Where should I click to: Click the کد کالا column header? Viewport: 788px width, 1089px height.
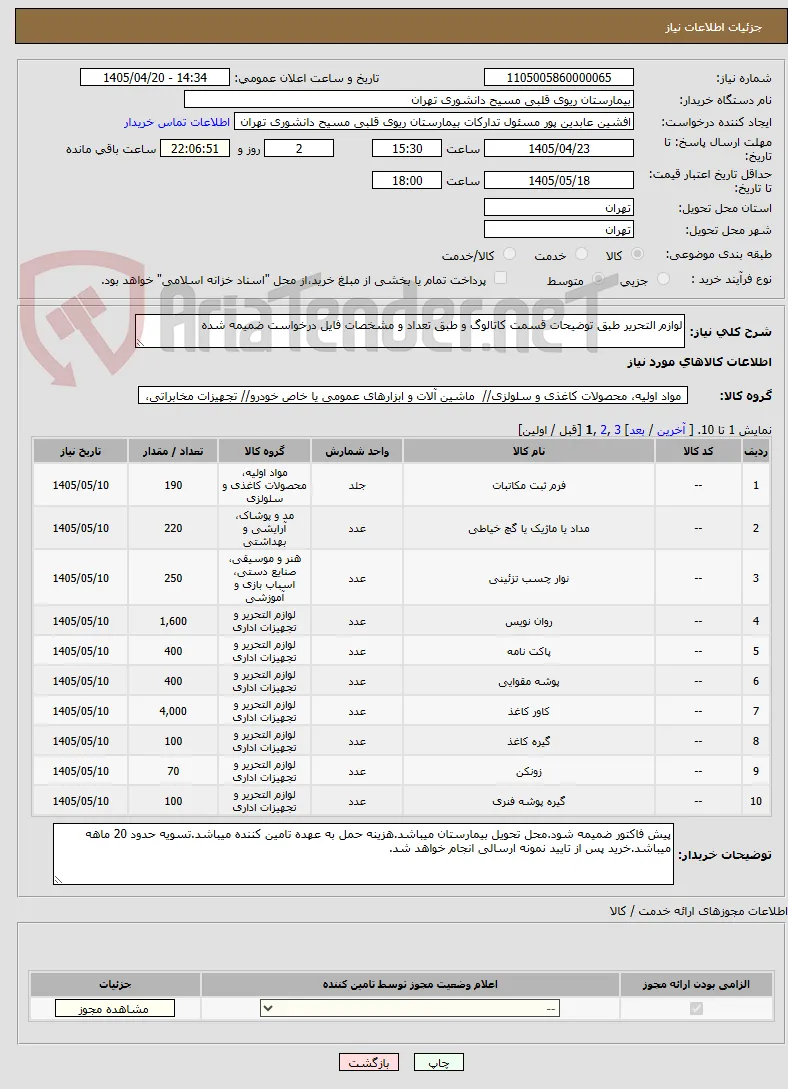coord(698,451)
